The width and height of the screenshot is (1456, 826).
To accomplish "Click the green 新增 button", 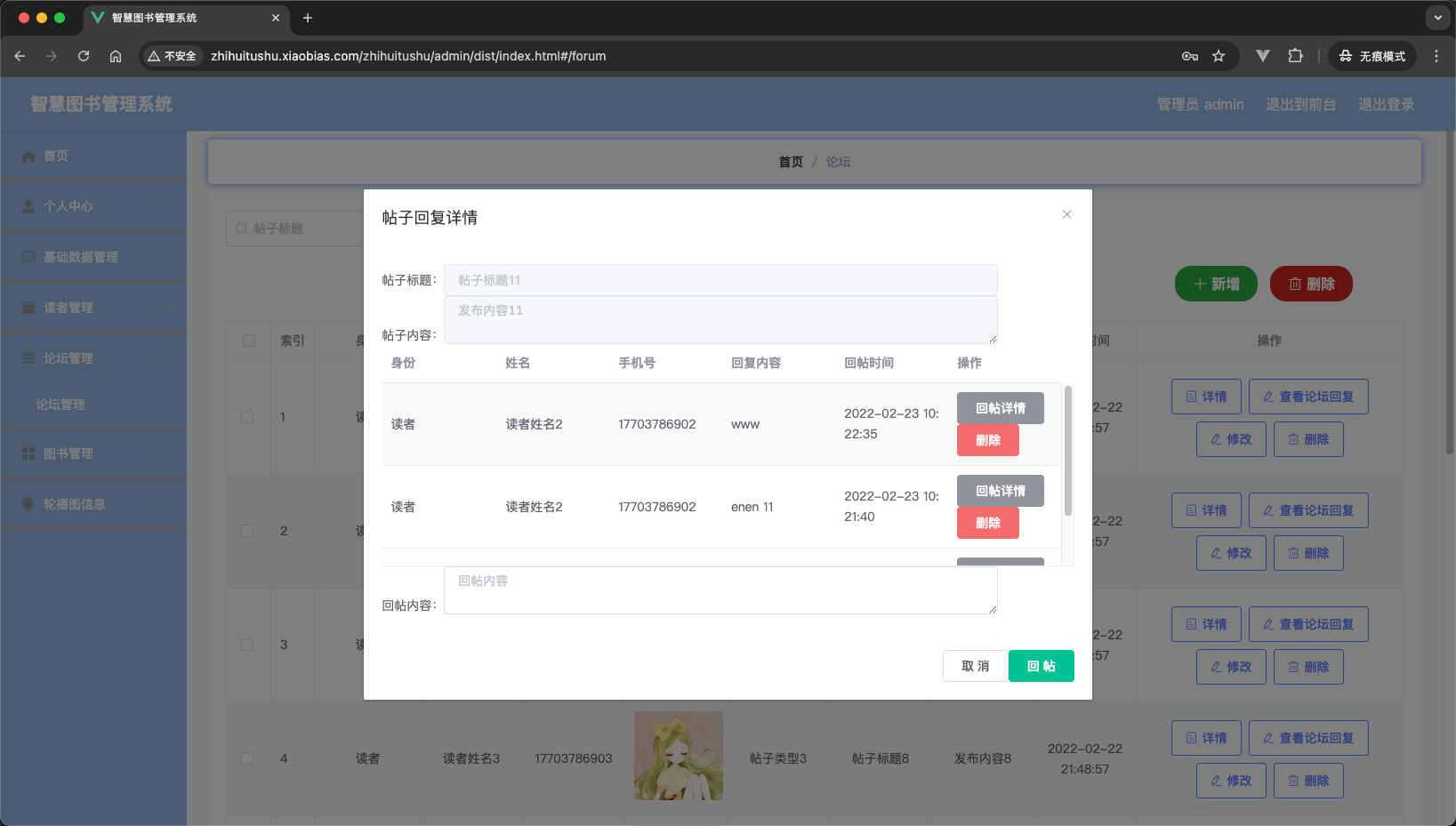I will 1216,284.
